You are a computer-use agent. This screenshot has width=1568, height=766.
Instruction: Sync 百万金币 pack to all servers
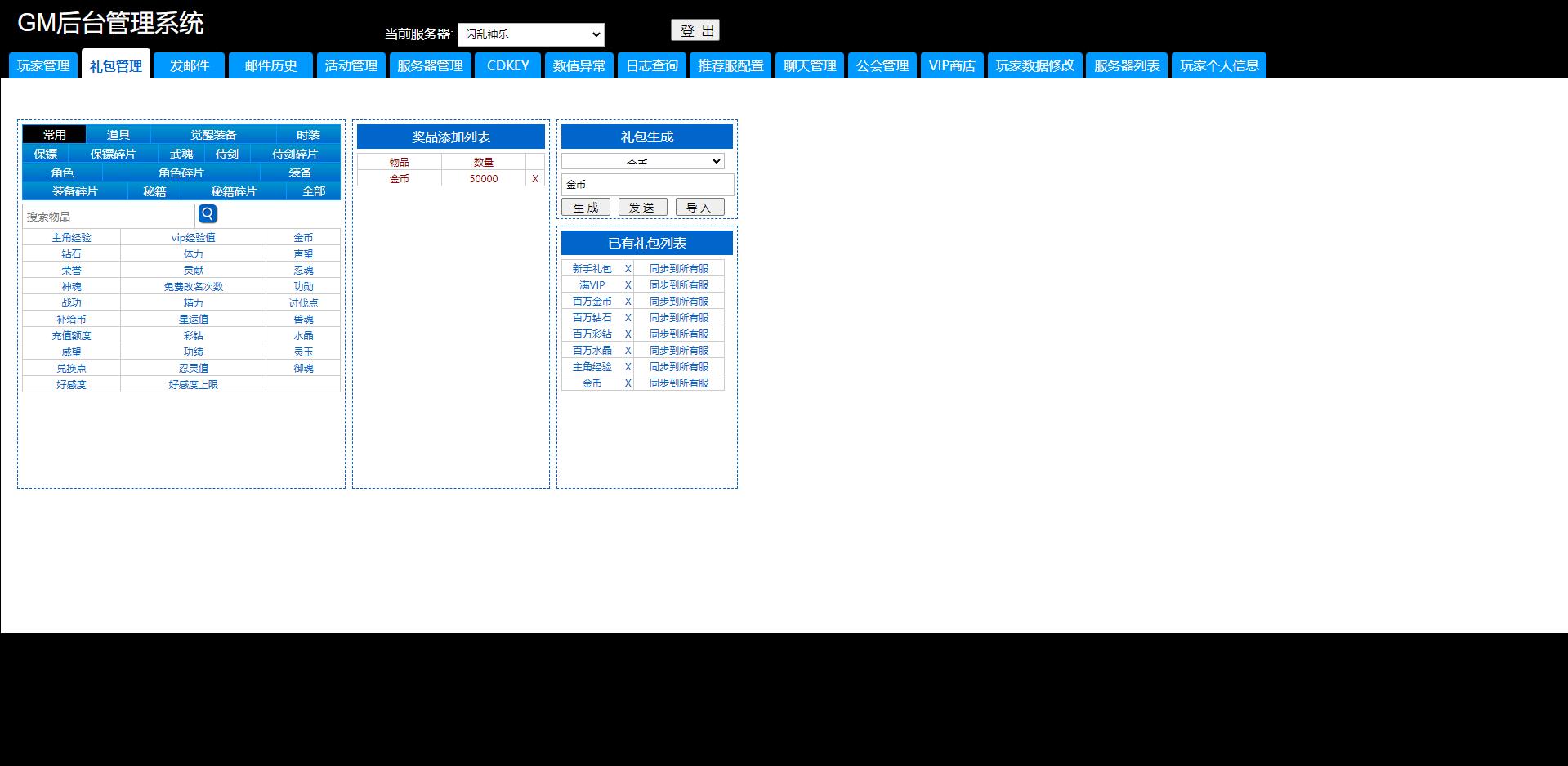pyautogui.click(x=678, y=302)
